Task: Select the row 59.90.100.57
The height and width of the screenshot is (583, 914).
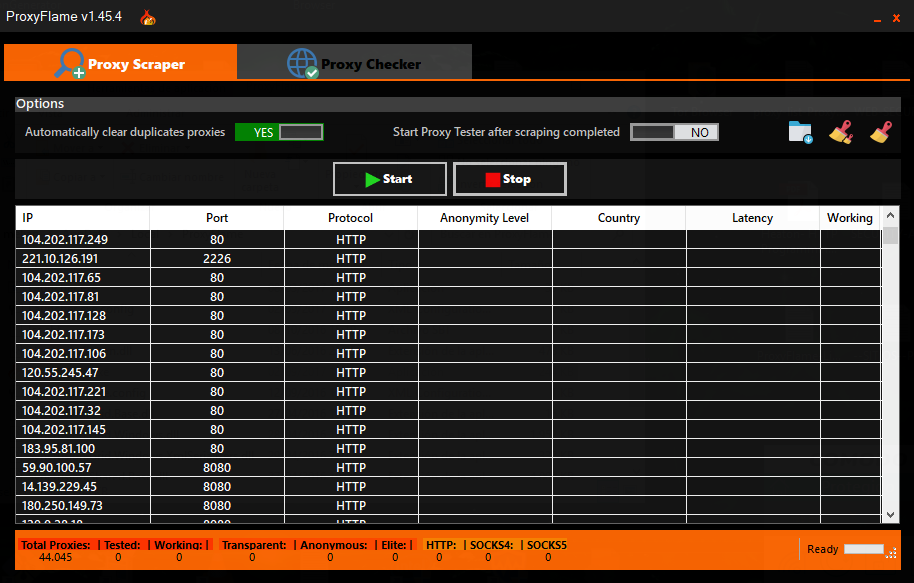Action: point(448,468)
